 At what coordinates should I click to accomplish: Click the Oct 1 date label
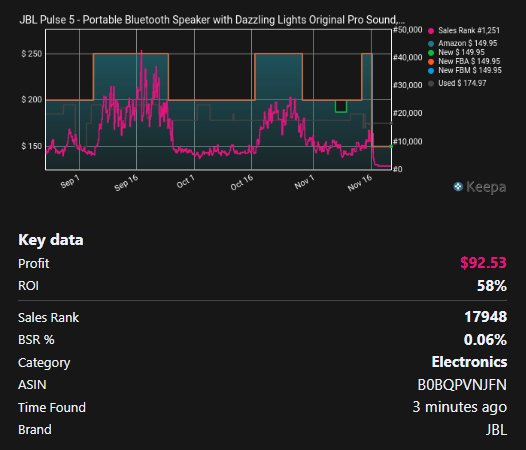pos(186,182)
